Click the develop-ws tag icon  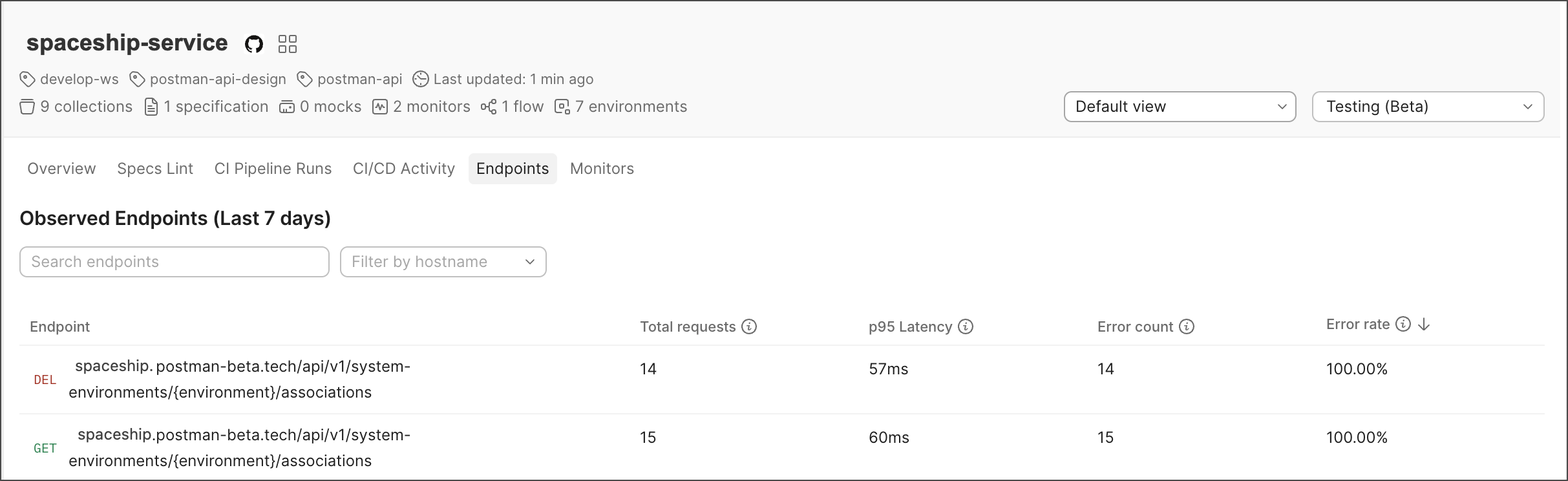[27, 80]
